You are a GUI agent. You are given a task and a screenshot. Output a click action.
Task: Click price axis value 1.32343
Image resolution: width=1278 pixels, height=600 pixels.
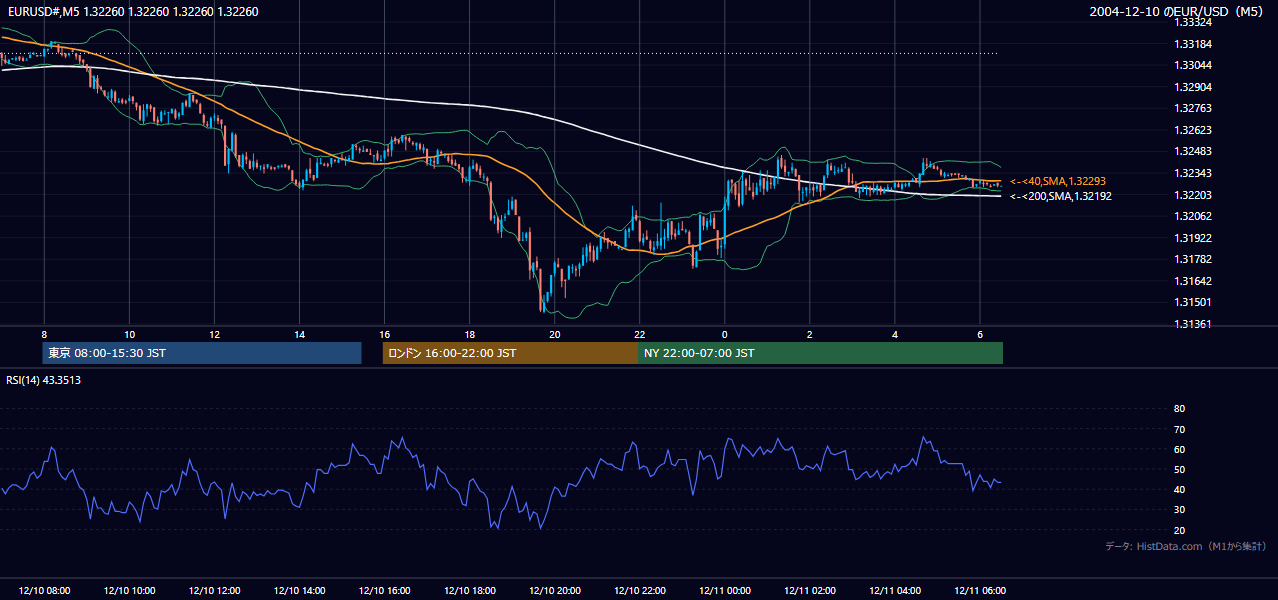pos(1195,174)
